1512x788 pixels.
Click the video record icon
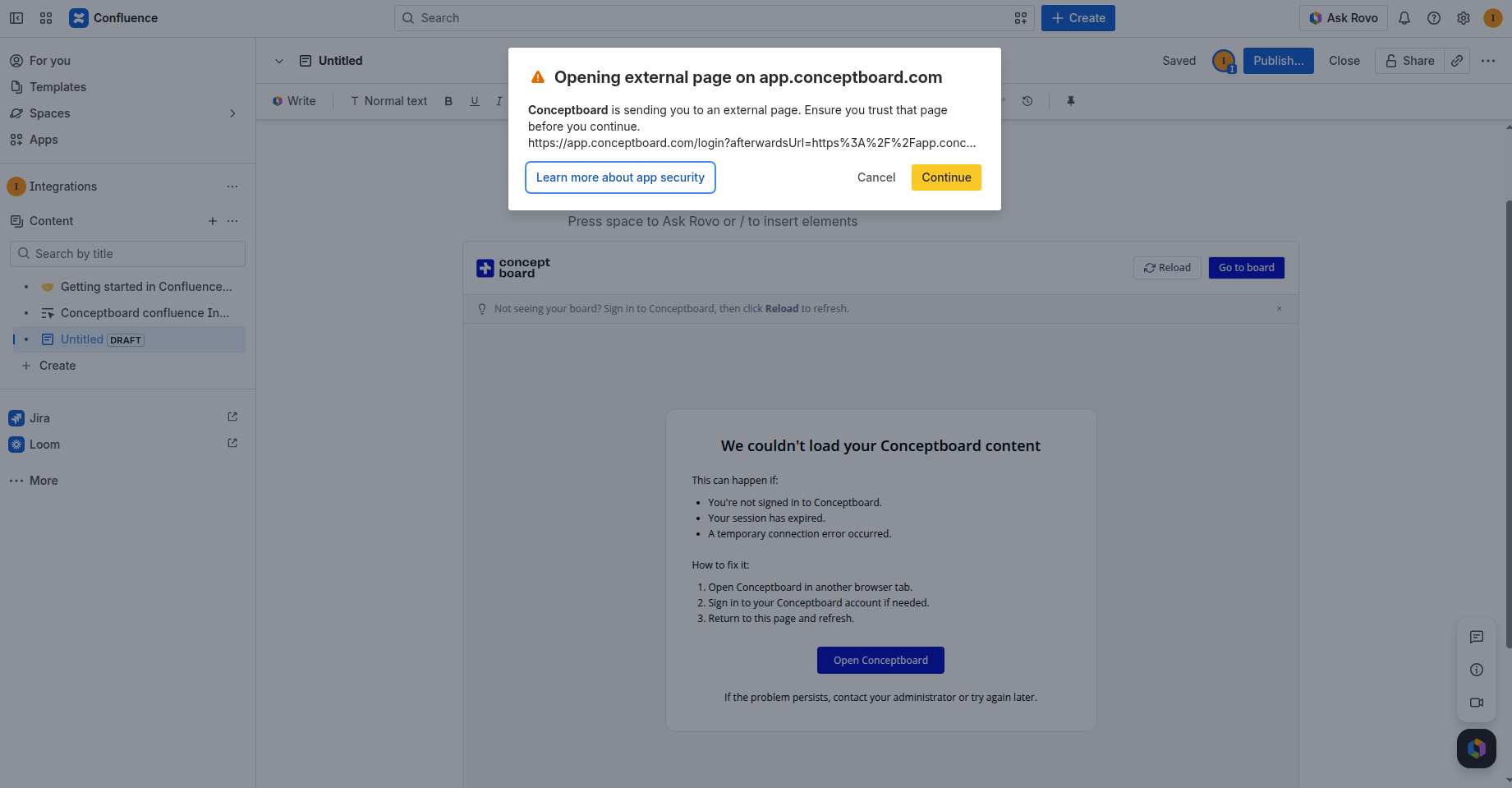[1477, 703]
